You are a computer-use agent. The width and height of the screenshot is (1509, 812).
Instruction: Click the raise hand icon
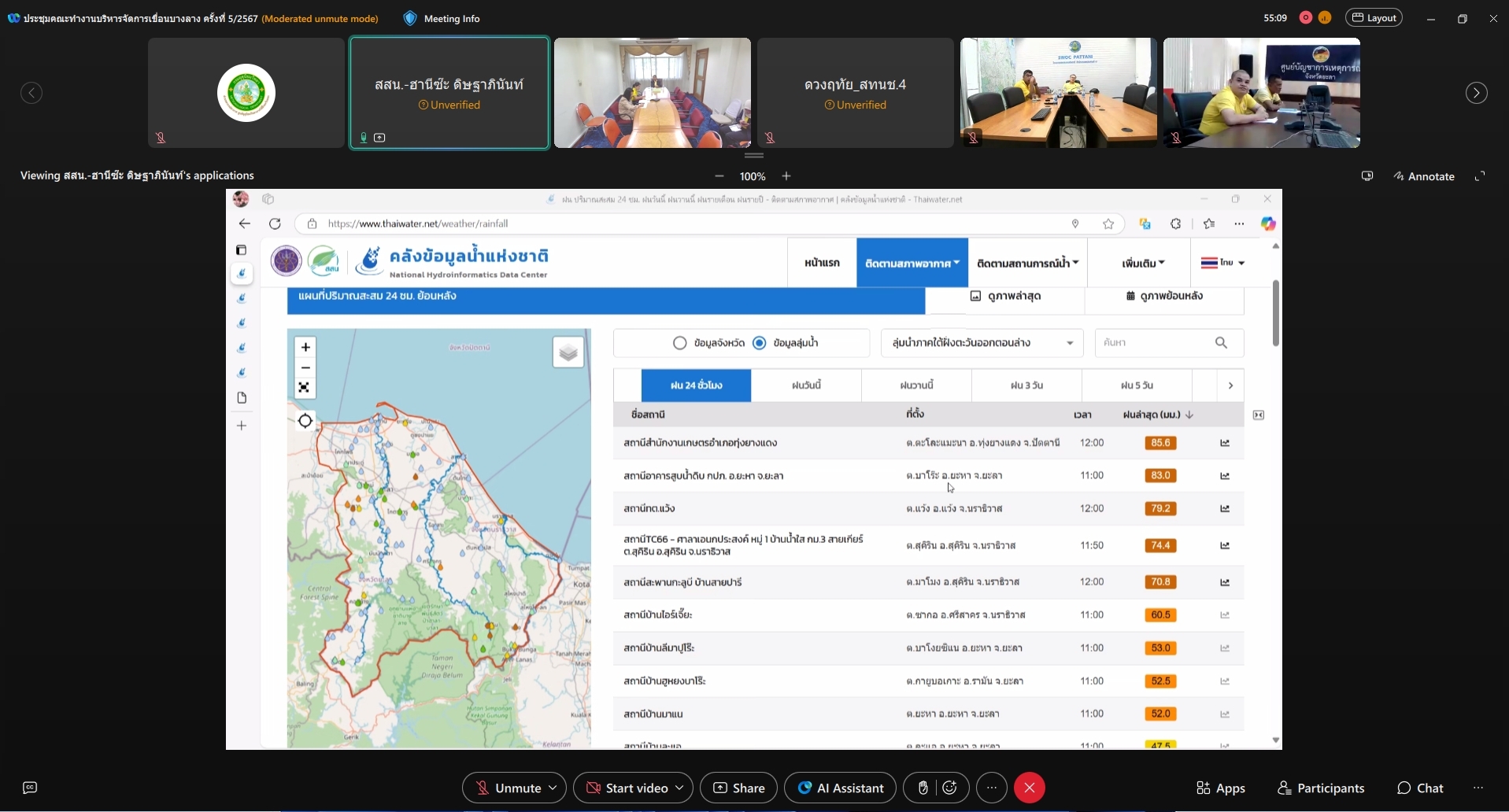(x=923, y=788)
